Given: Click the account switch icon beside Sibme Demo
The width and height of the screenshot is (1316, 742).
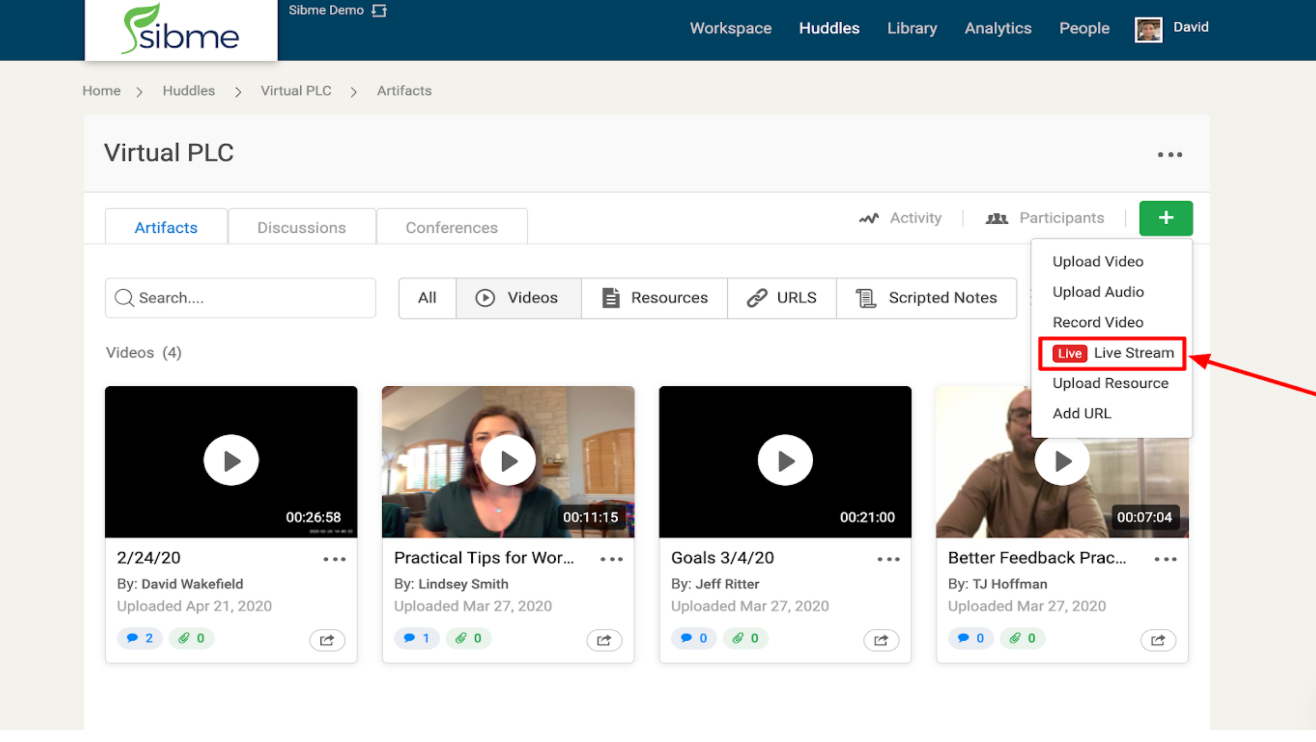Looking at the screenshot, I should click(379, 11).
